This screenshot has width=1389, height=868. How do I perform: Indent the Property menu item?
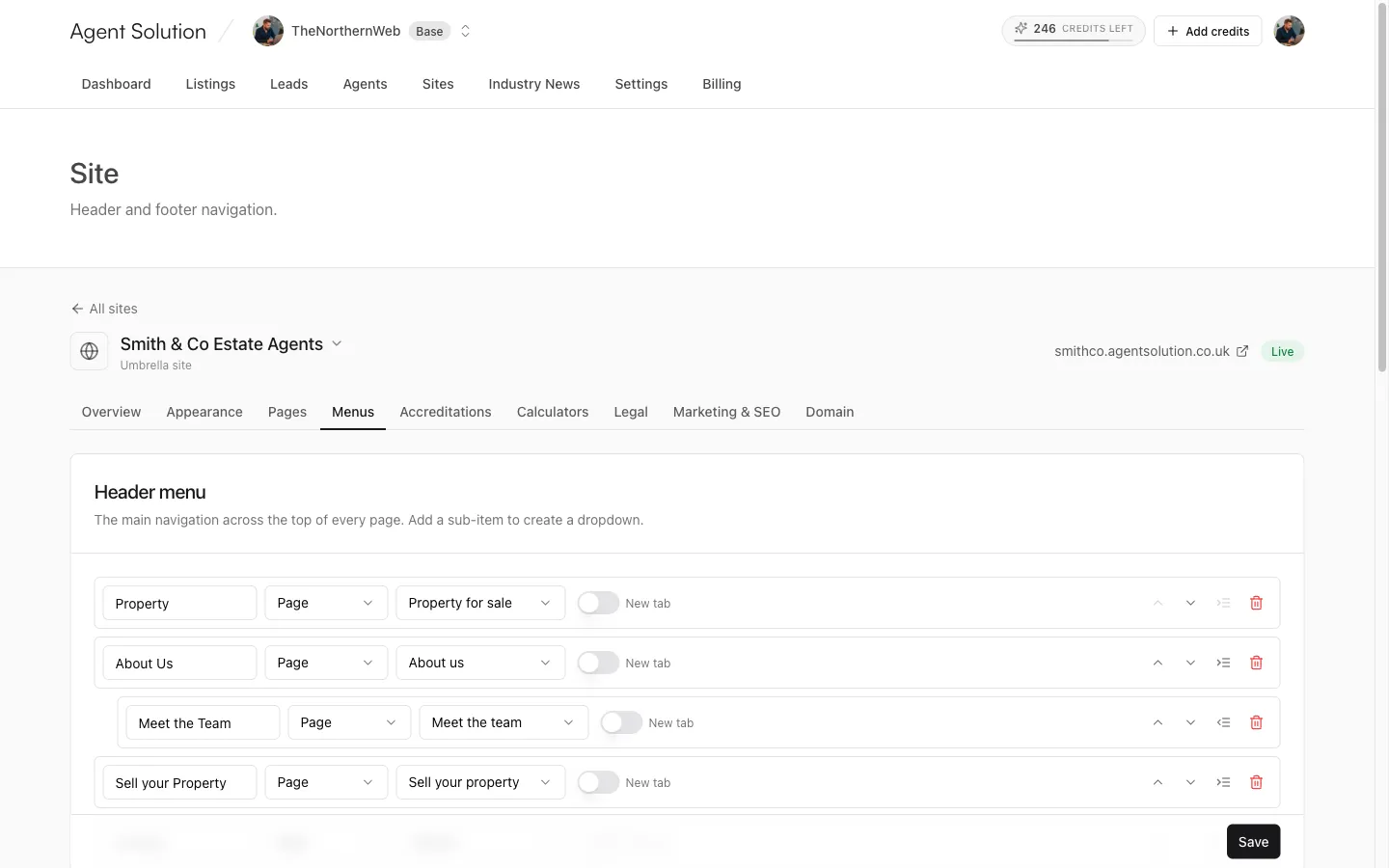tap(1223, 603)
